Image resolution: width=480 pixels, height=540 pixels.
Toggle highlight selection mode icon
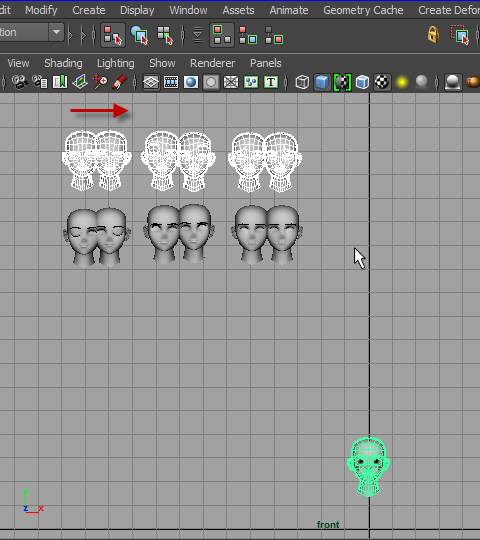tap(460, 34)
